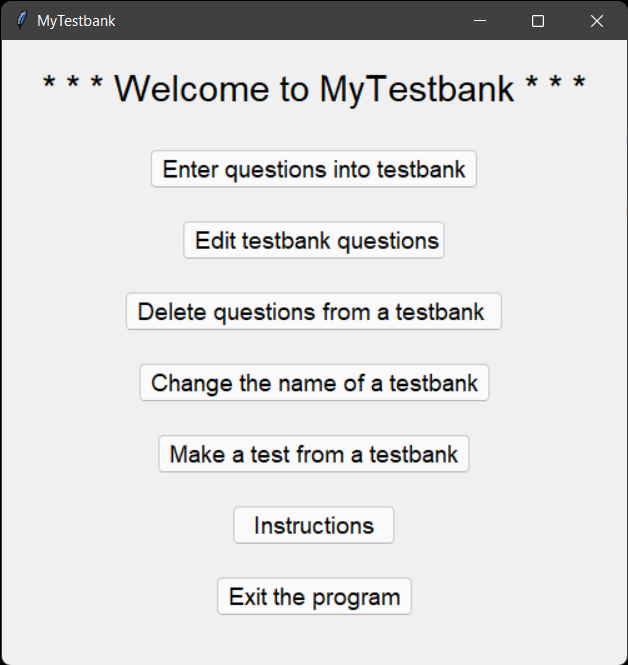This screenshot has height=665, width=628.
Task: Click the Welcome to MyTestbank heading
Action: coord(314,89)
